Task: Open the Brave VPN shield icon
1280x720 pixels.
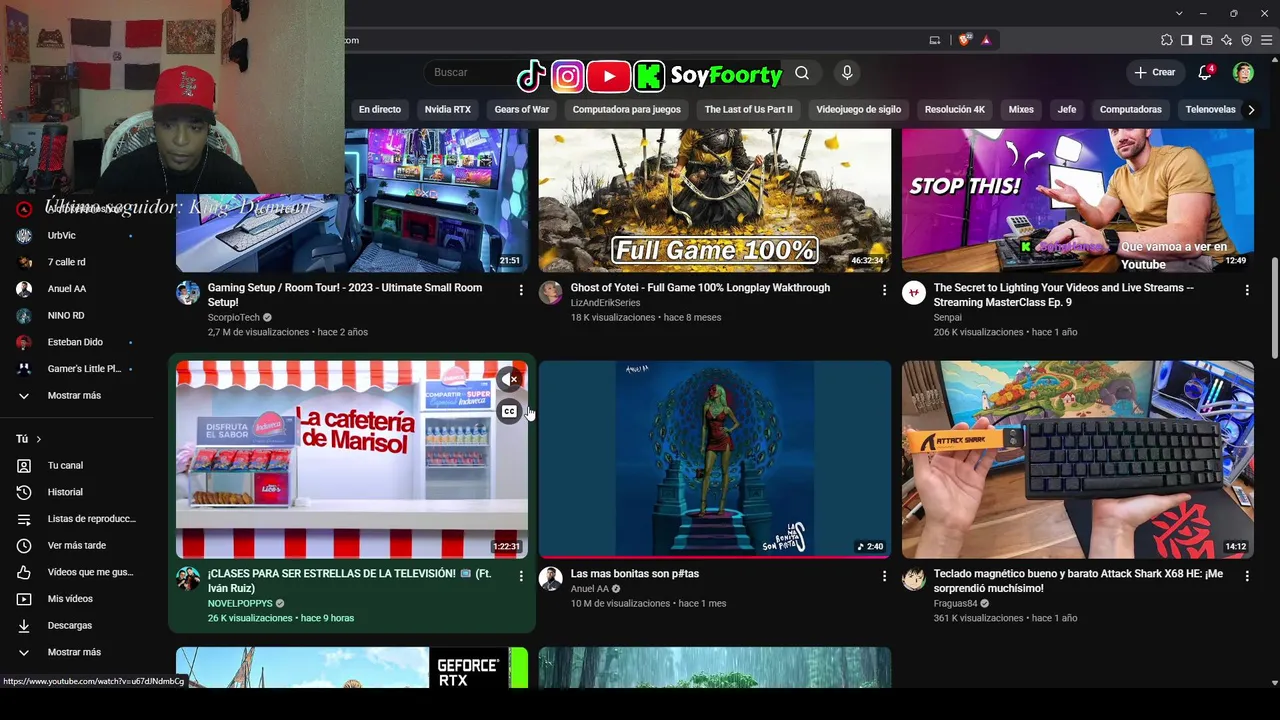Action: coord(1247,40)
